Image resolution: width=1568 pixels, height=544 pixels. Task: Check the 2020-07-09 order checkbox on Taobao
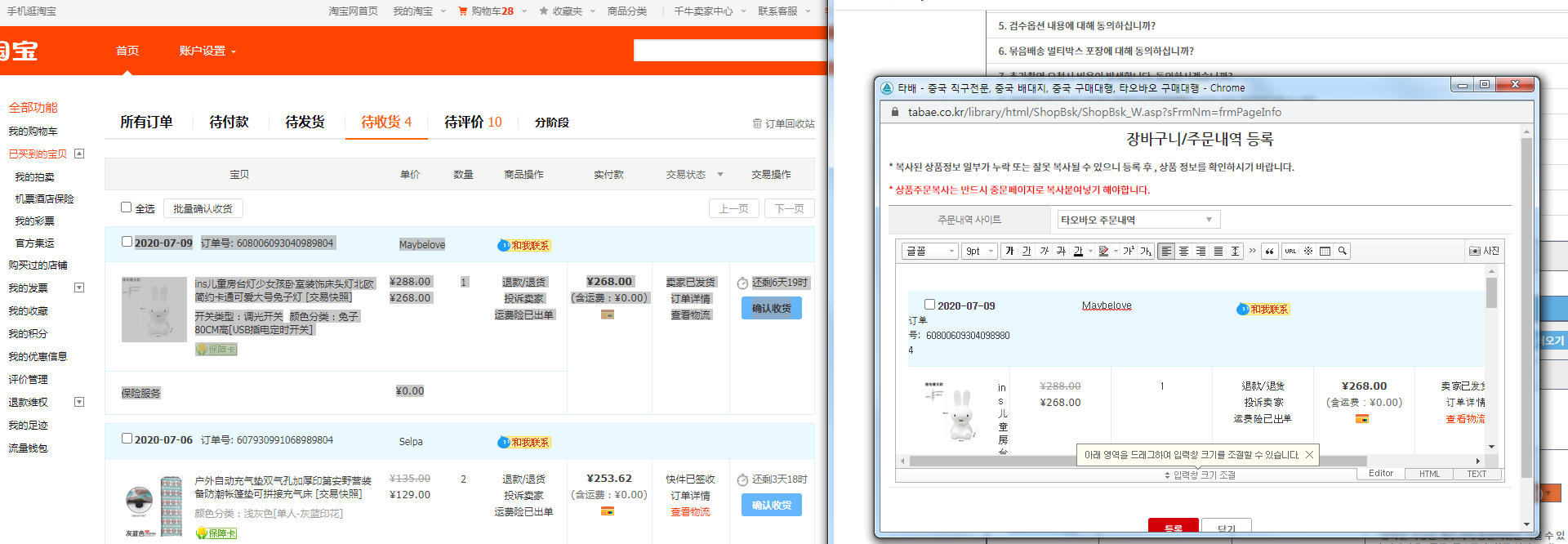pyautogui.click(x=127, y=242)
